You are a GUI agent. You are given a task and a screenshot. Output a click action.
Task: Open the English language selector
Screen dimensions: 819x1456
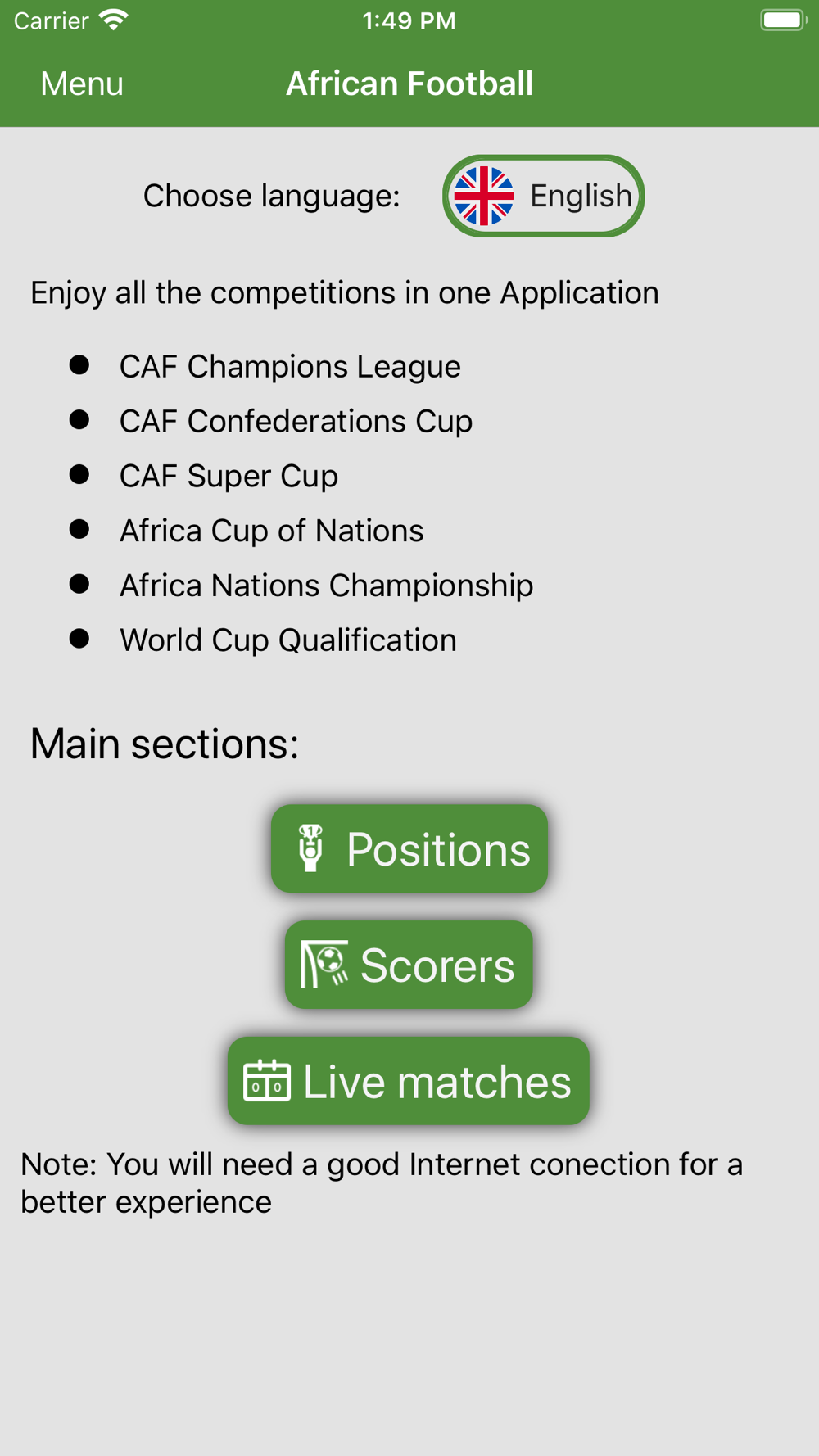(x=544, y=196)
